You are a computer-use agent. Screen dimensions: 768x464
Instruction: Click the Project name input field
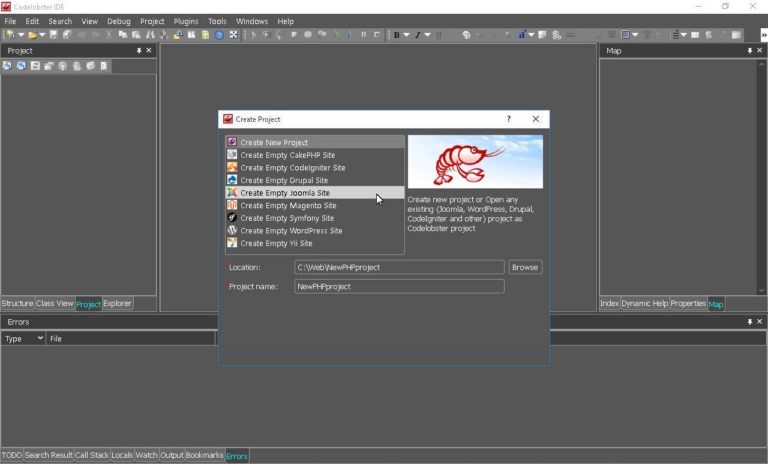[399, 286]
